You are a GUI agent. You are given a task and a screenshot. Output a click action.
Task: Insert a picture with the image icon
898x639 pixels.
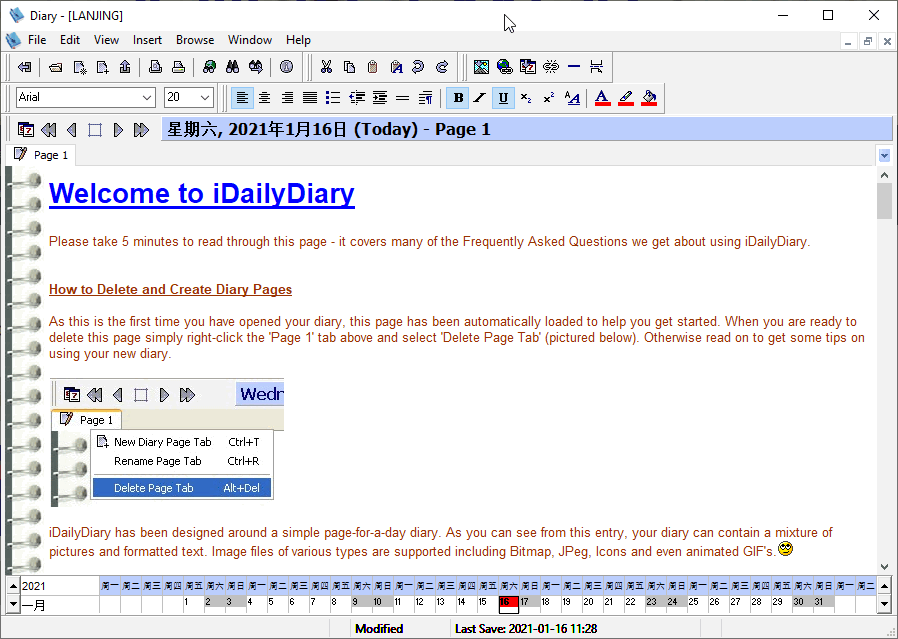click(481, 67)
